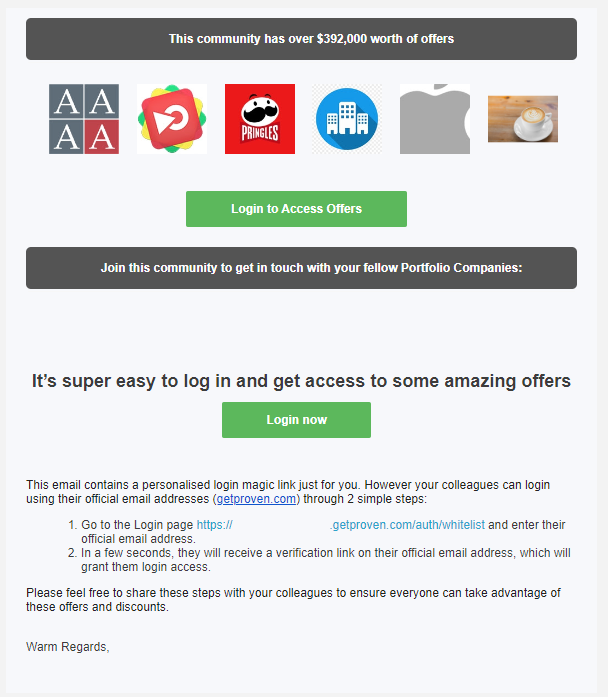Click the Warm Regards sign-off text
The height and width of the screenshot is (697, 608).
click(68, 647)
